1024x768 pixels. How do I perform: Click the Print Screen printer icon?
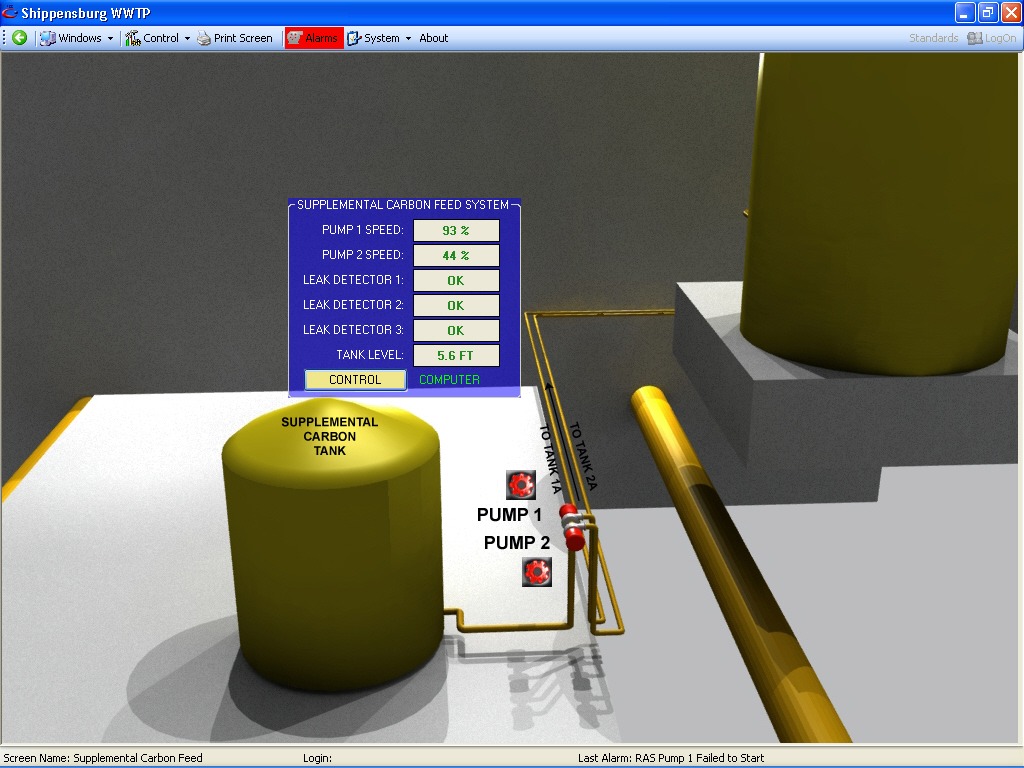[204, 38]
